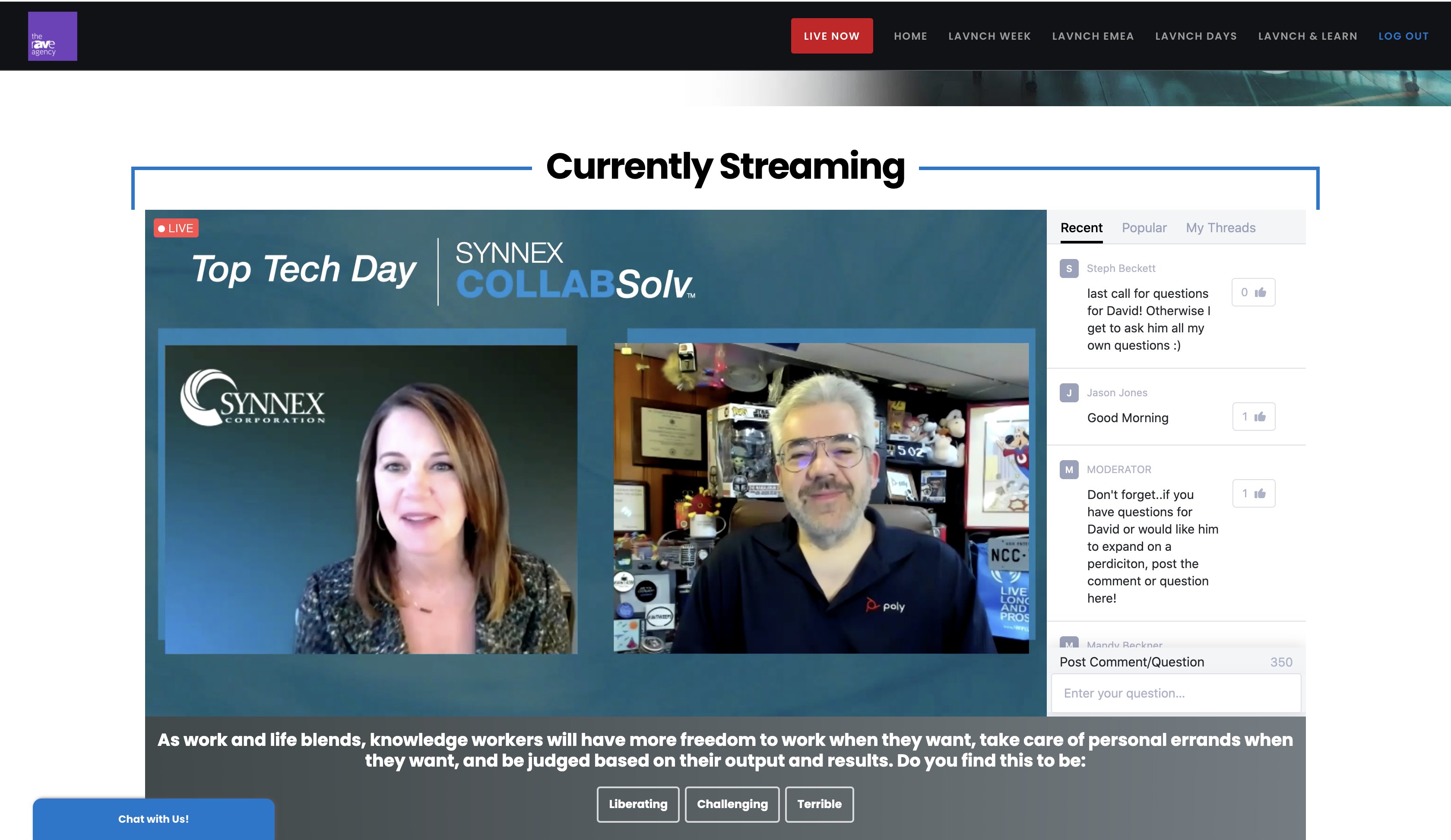Click the Currently Streaming heading
The image size is (1451, 840).
(725, 167)
